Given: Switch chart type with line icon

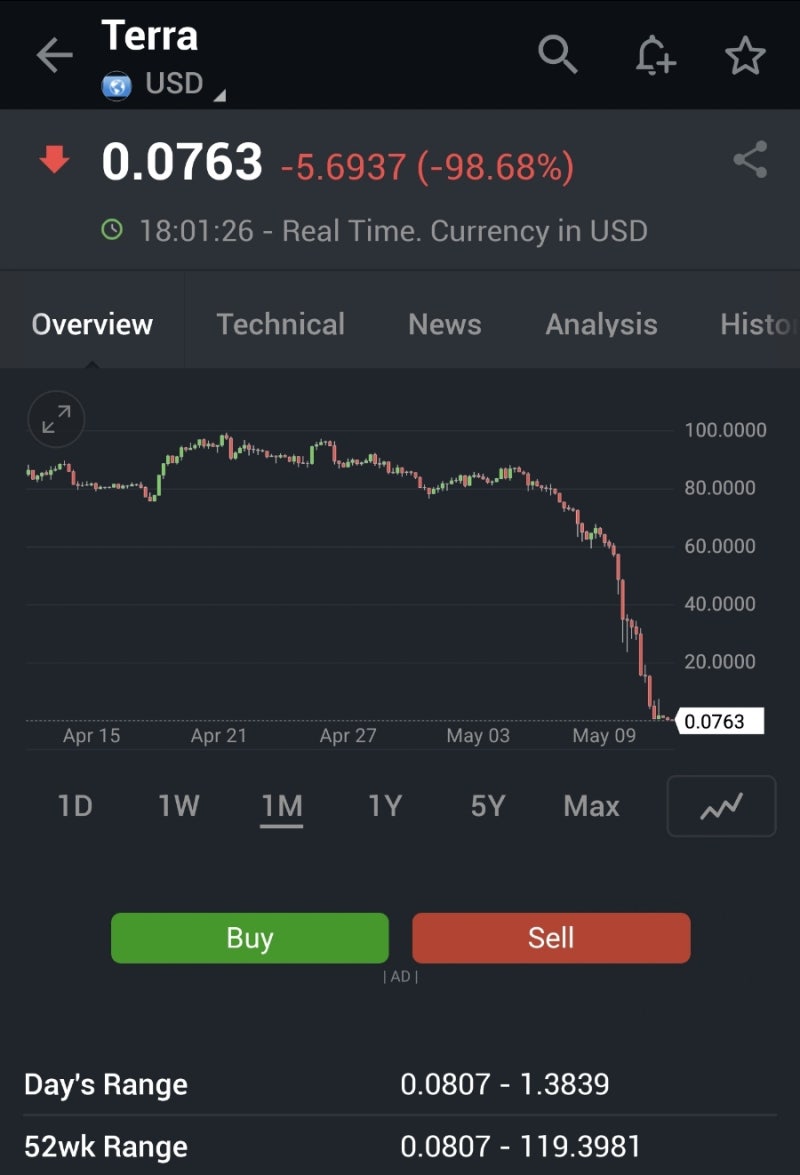Looking at the screenshot, I should click(x=721, y=806).
